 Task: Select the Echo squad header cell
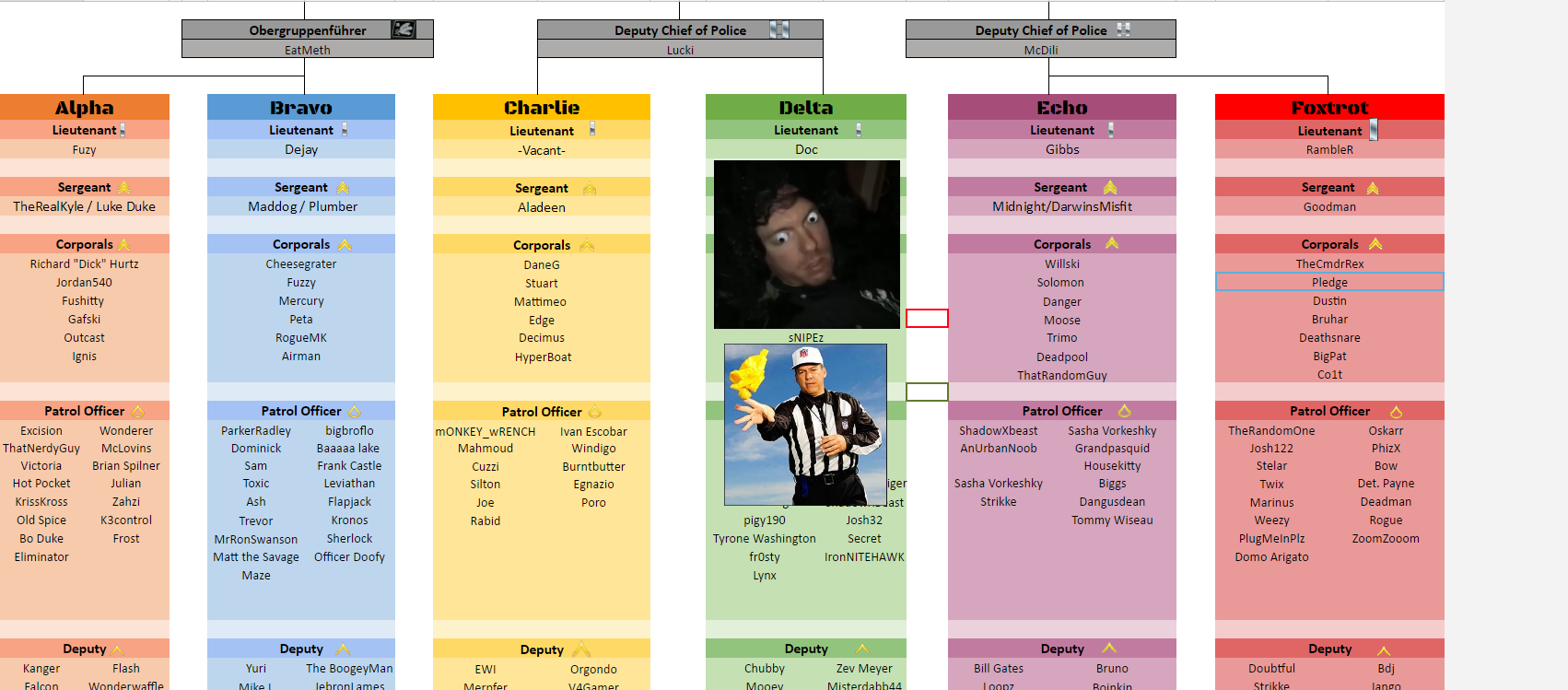(x=1062, y=108)
